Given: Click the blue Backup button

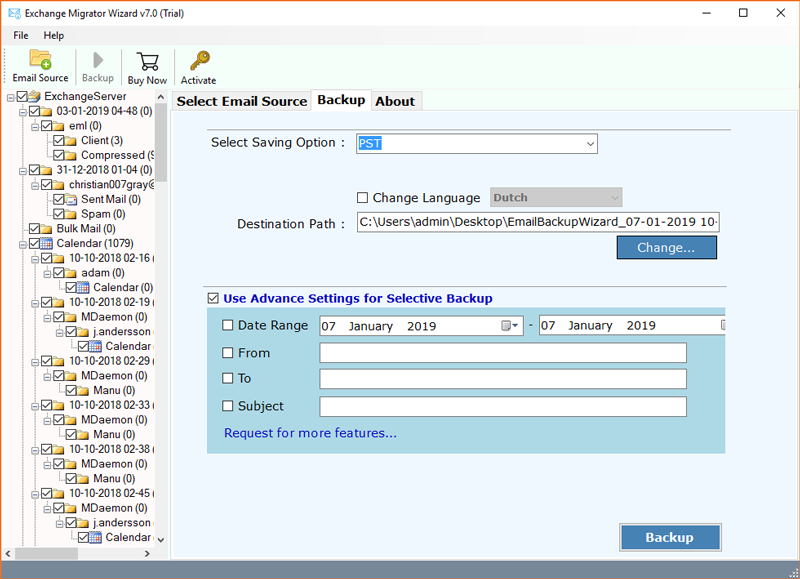Looking at the screenshot, I should (x=669, y=537).
